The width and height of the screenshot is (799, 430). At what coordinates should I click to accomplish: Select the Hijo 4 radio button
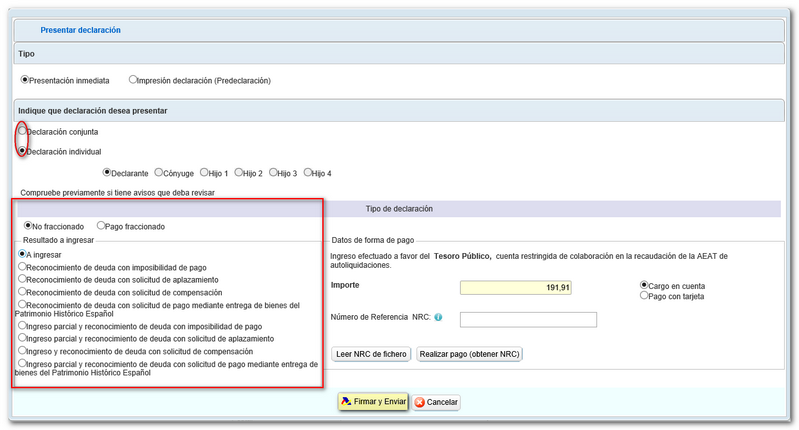(x=308, y=172)
